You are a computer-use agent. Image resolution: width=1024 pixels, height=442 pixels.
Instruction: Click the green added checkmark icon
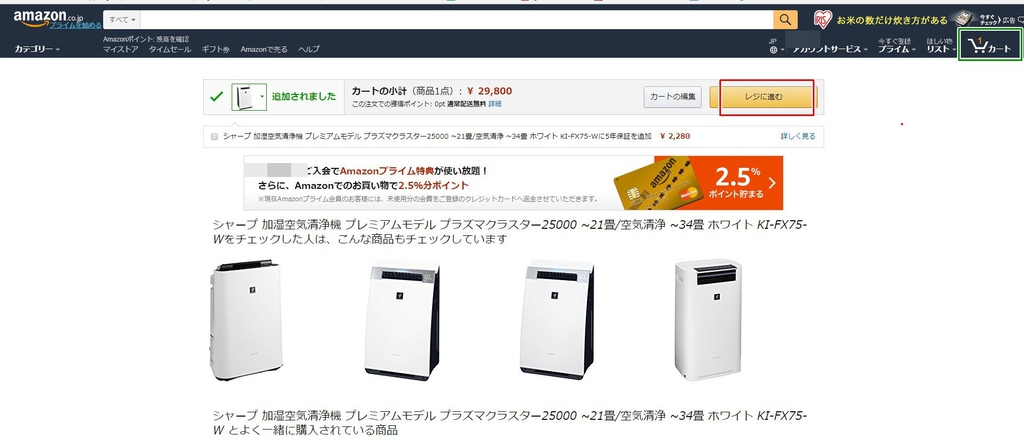[x=217, y=97]
